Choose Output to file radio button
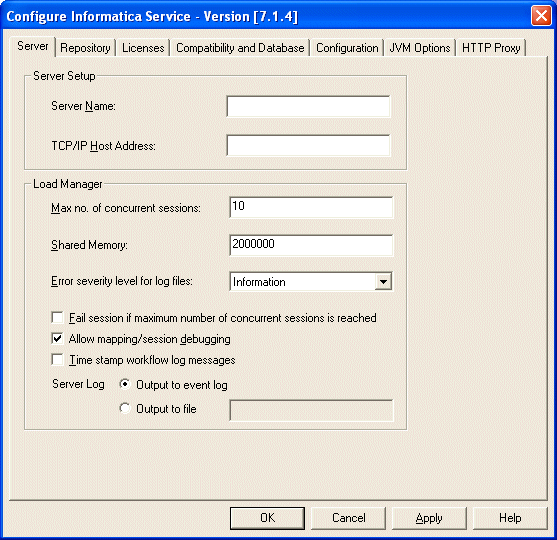Viewport: 557px width, 540px height. coord(125,409)
